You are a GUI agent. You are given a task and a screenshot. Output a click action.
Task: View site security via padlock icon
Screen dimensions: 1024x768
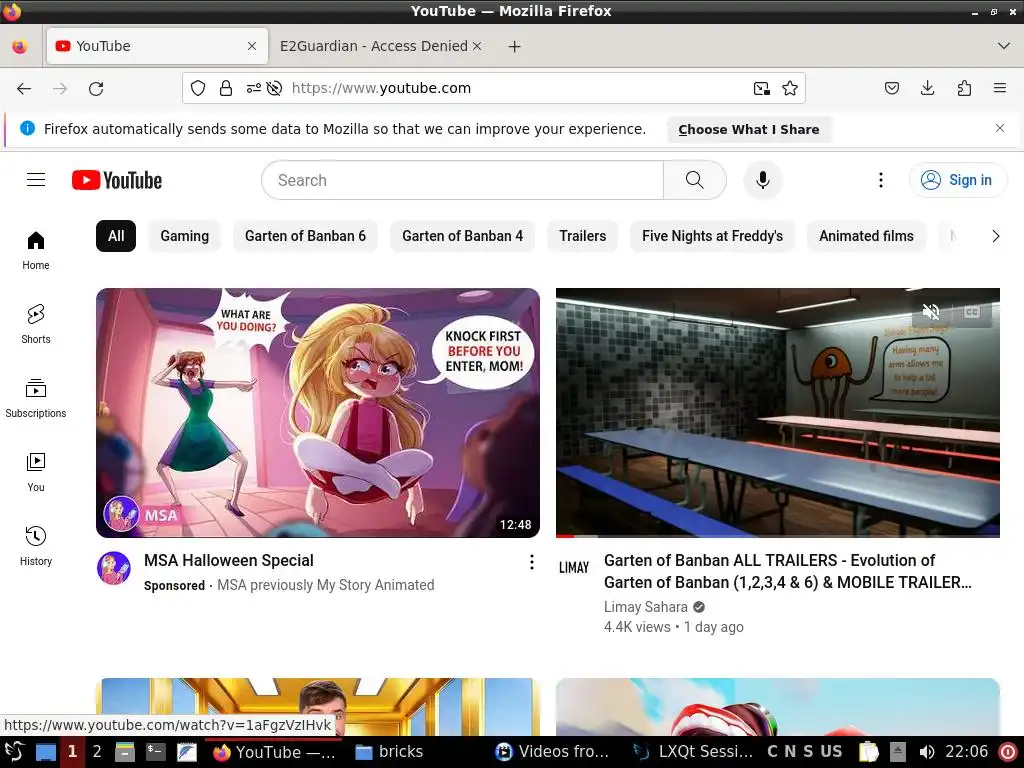(226, 88)
